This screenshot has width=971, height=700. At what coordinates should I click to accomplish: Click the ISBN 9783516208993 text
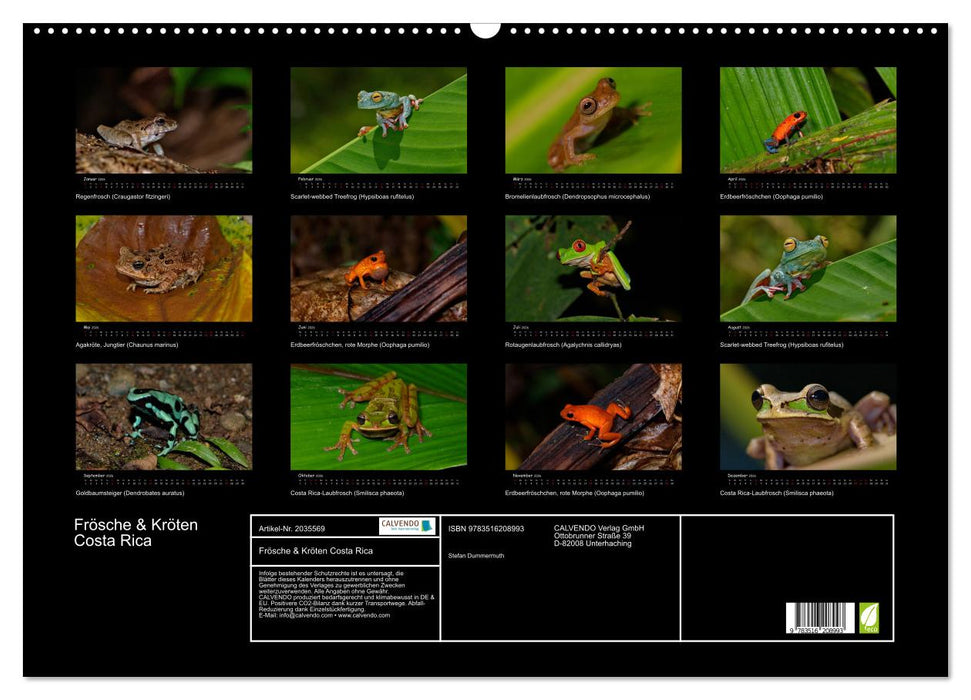[x=486, y=528]
